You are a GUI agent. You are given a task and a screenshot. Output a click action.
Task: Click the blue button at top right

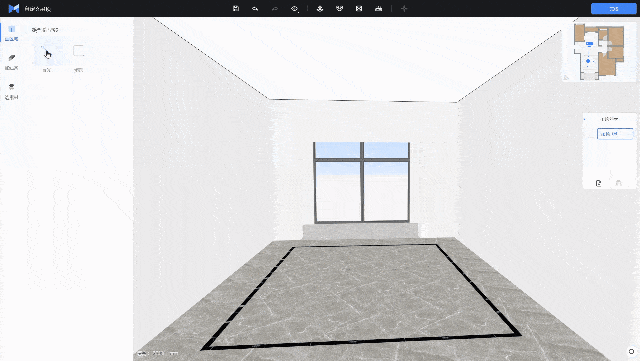point(613,9)
